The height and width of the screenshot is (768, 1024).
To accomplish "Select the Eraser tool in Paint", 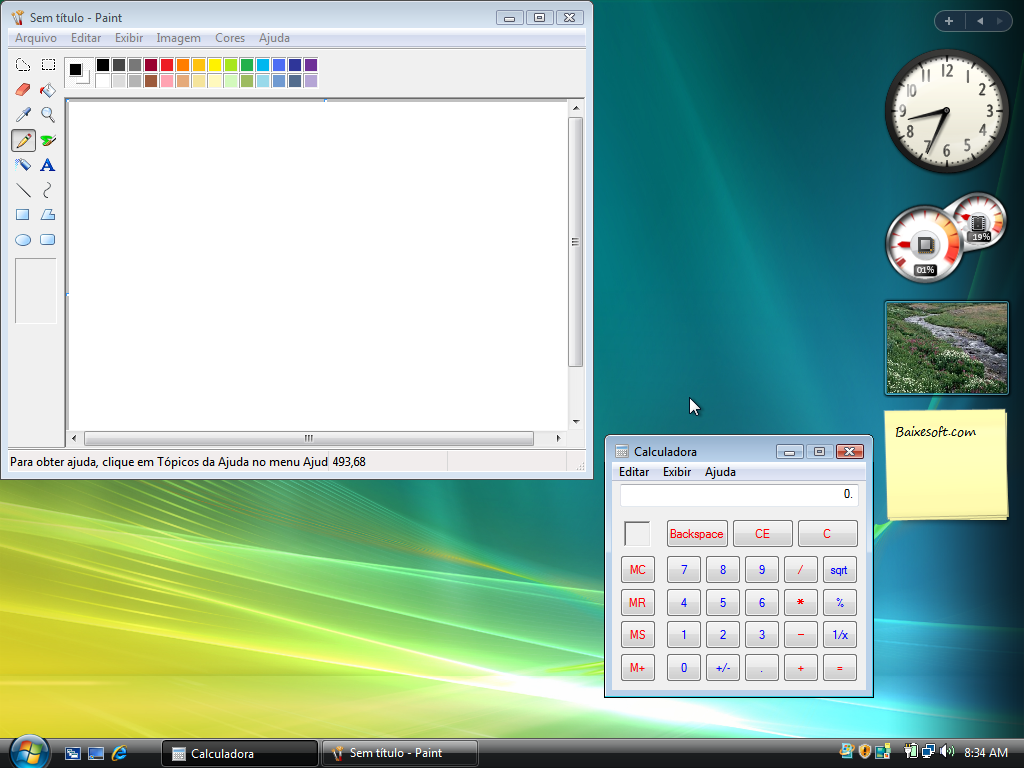I will coord(23,90).
